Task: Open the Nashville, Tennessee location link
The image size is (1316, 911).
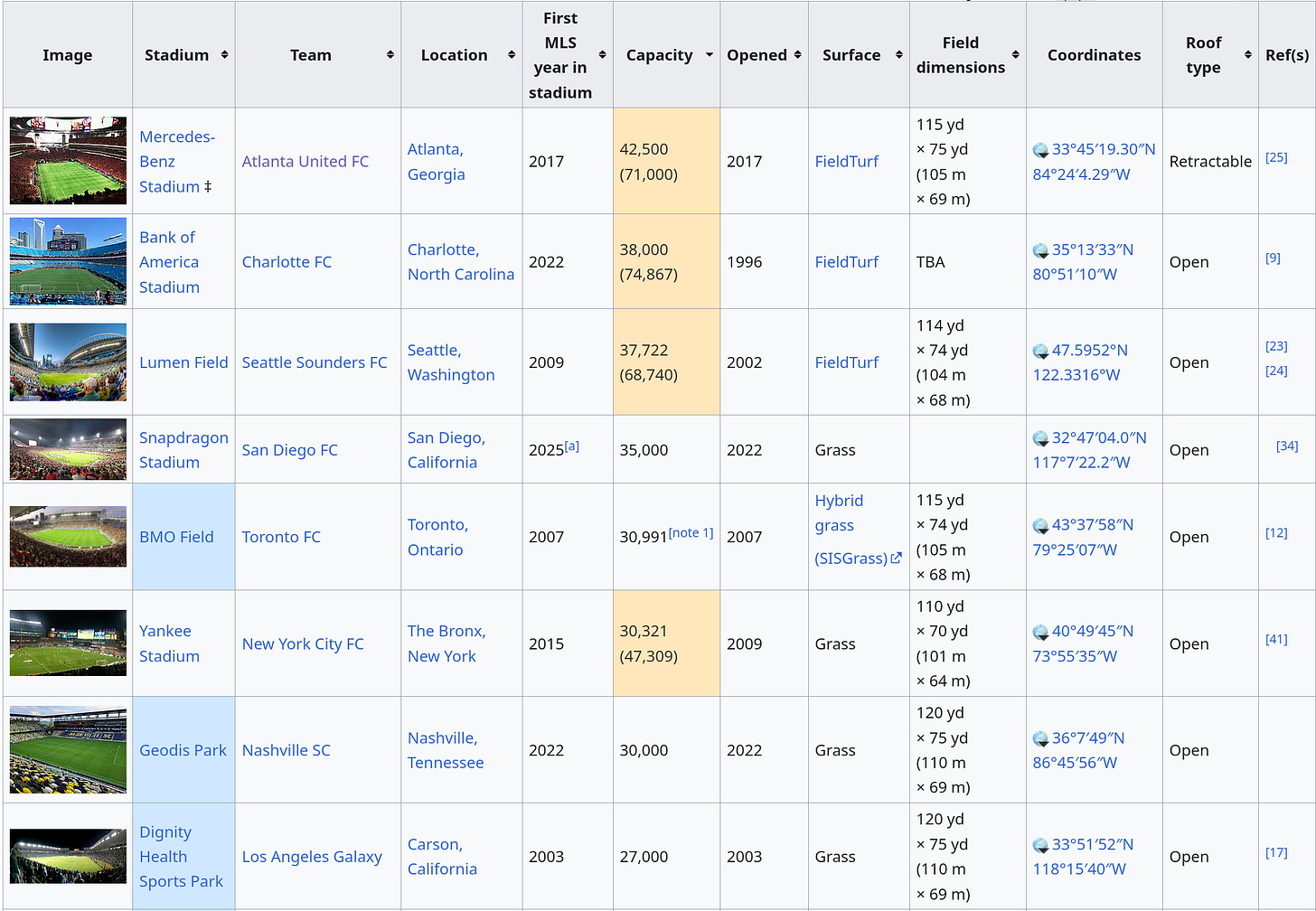Action: click(446, 750)
